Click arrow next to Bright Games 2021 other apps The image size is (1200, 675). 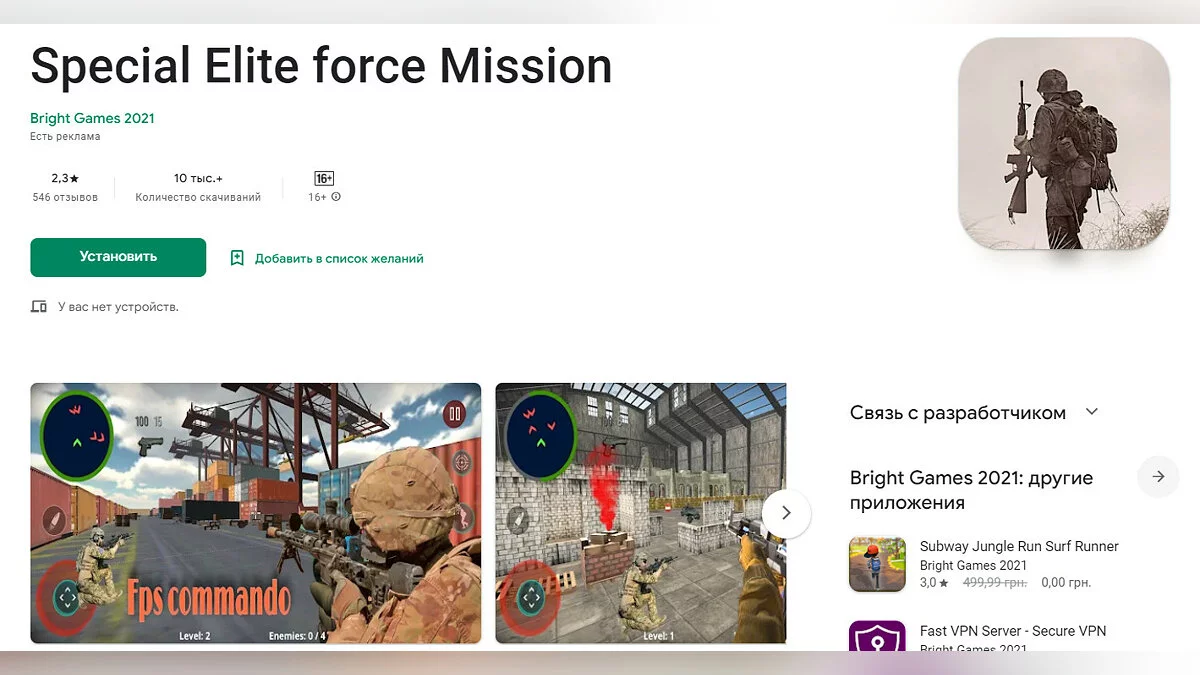click(1158, 477)
